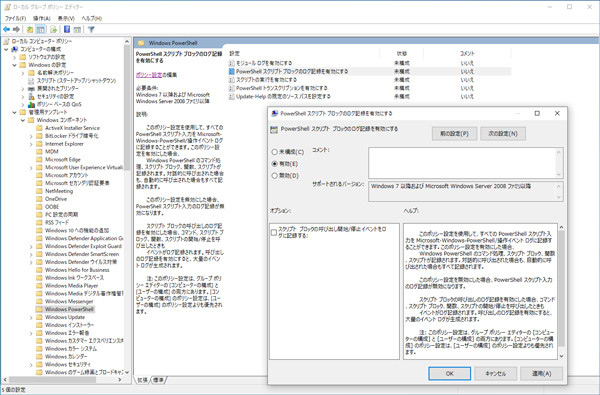Screen dimensions: 600x395
Task: Select the Windows Media Player folder
Action: [x=67, y=286]
